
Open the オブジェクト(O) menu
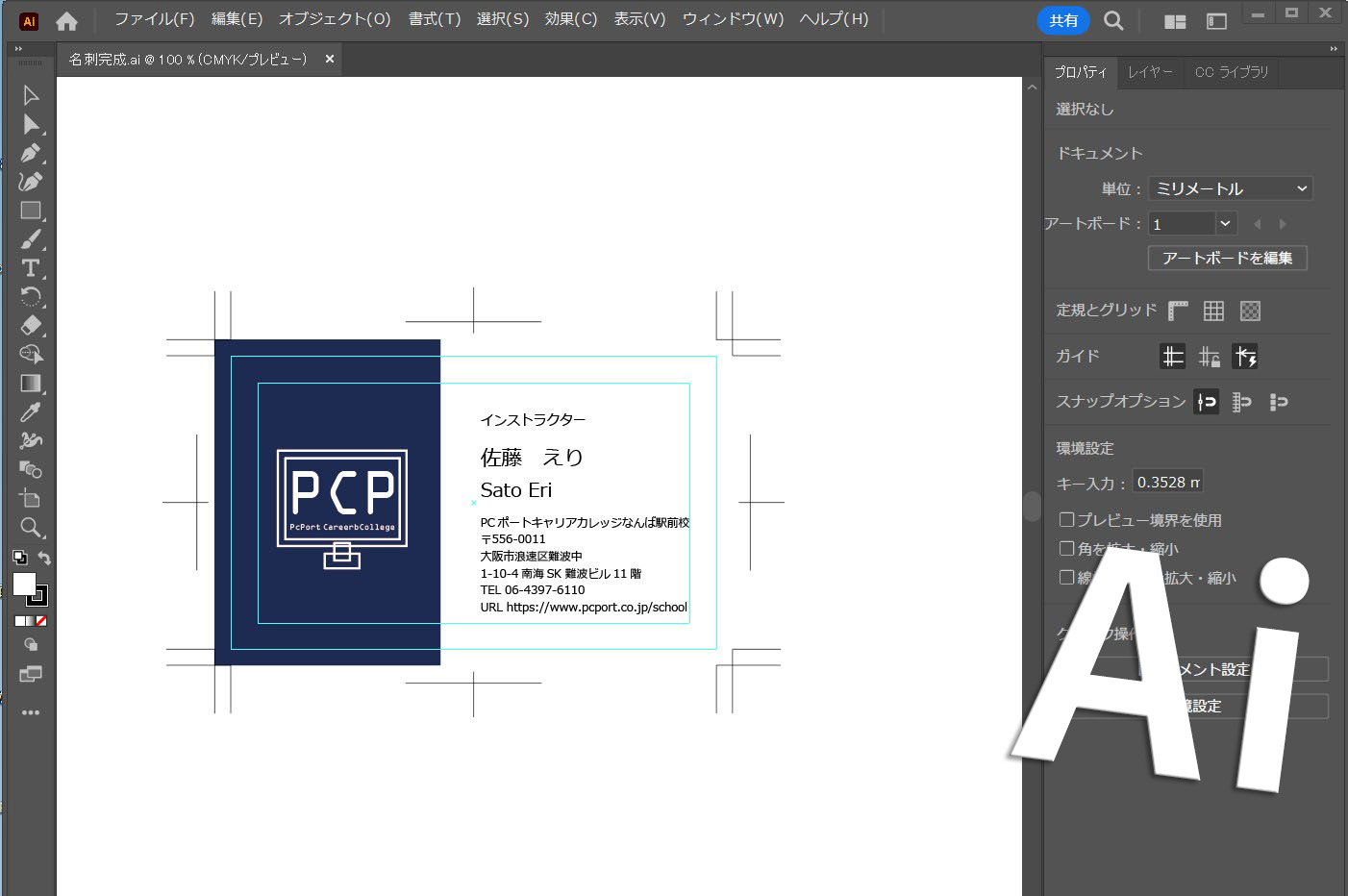(335, 19)
